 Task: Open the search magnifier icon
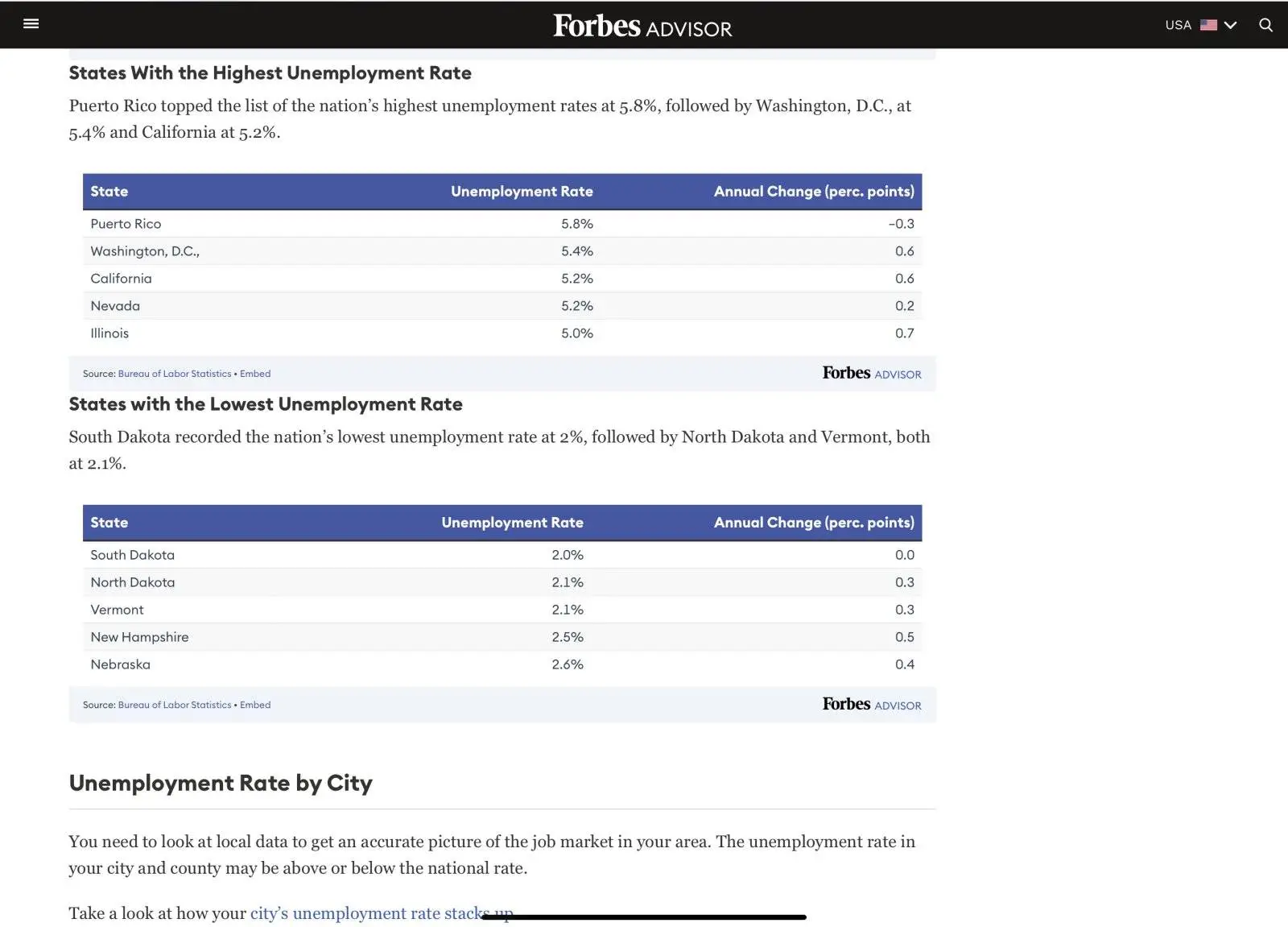(1265, 25)
